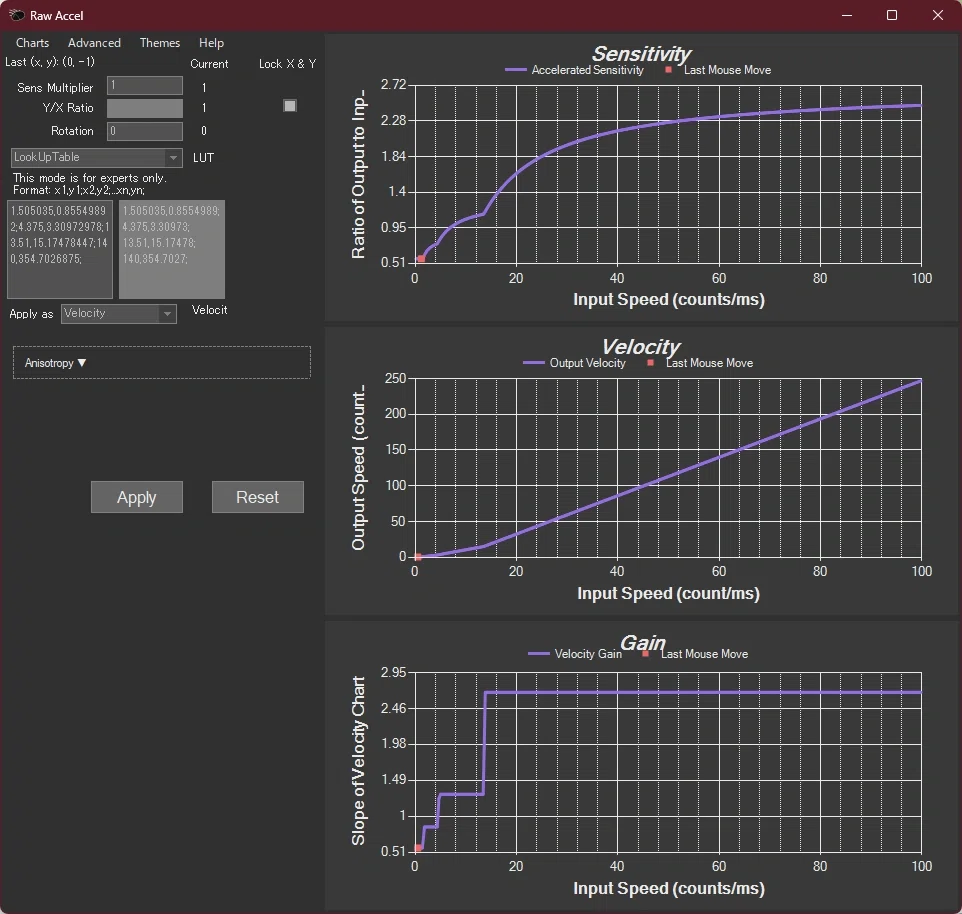The height and width of the screenshot is (914, 962).
Task: Click the 'This mode is for experts only.' note
Action: (x=90, y=178)
